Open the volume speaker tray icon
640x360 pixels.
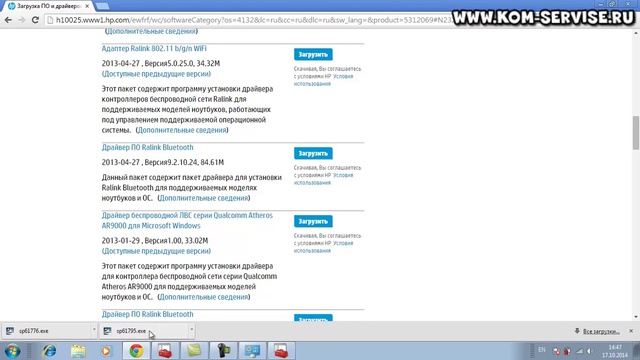point(590,351)
